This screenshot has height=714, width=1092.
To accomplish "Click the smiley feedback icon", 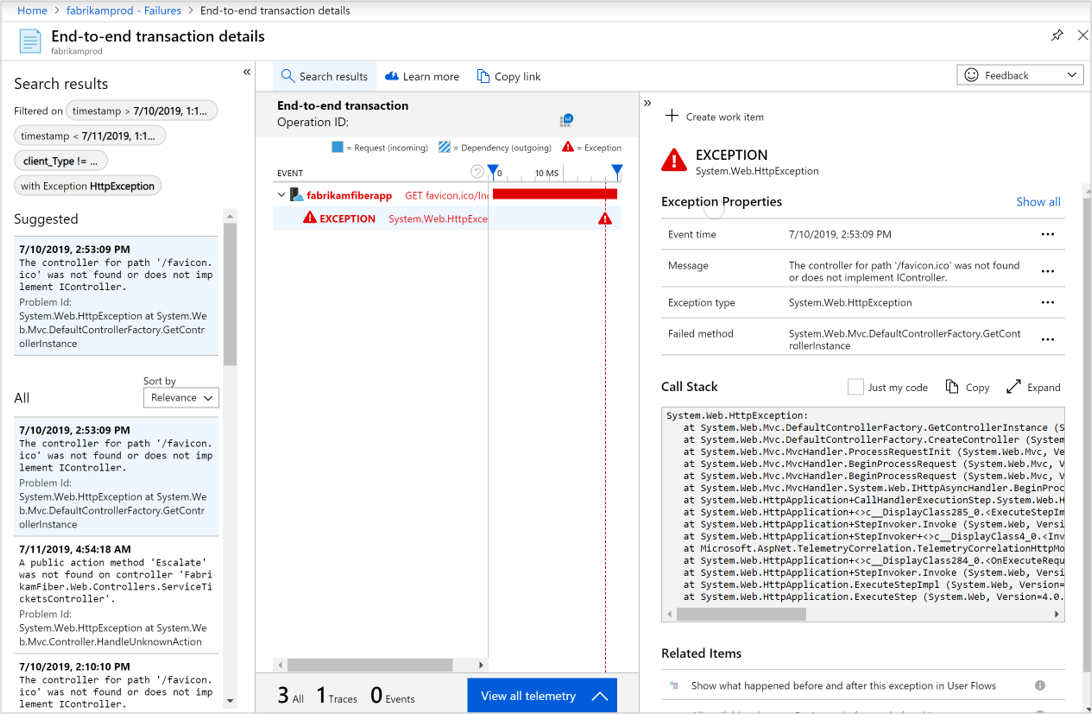I will tap(972, 75).
